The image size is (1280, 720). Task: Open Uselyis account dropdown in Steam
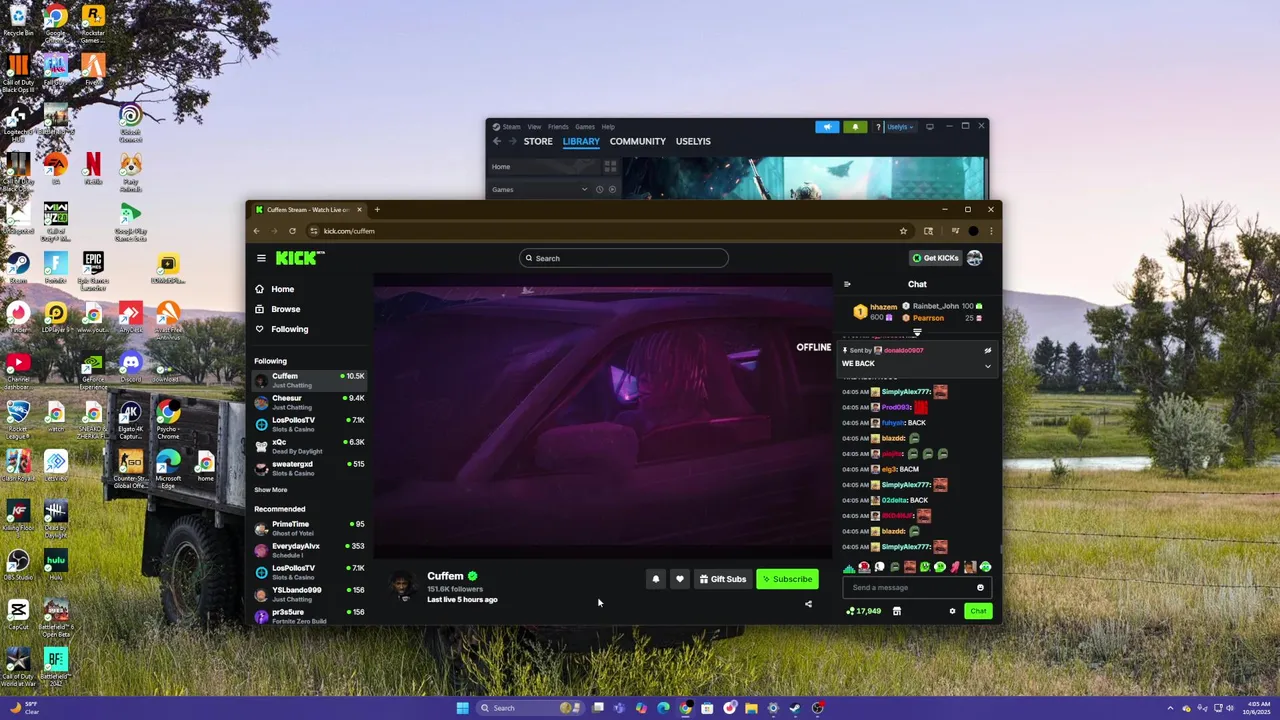pyautogui.click(x=899, y=127)
